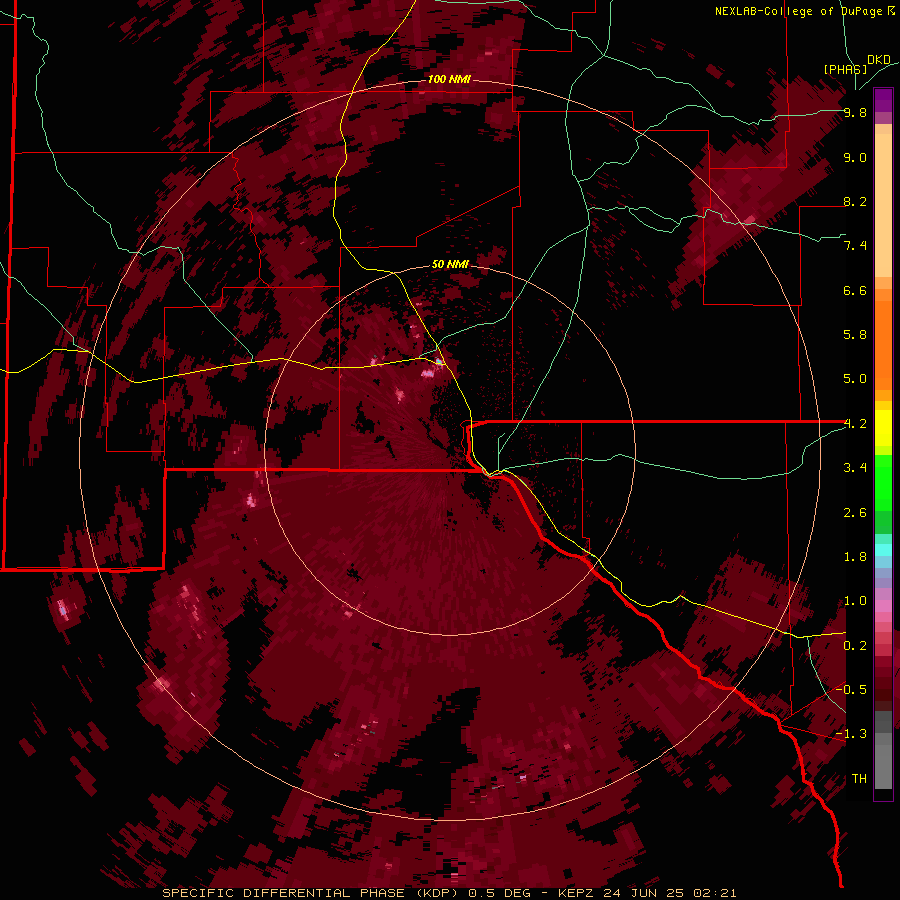Click the gray segment of the color bar
Screen dimensions: 900x900
883,750
